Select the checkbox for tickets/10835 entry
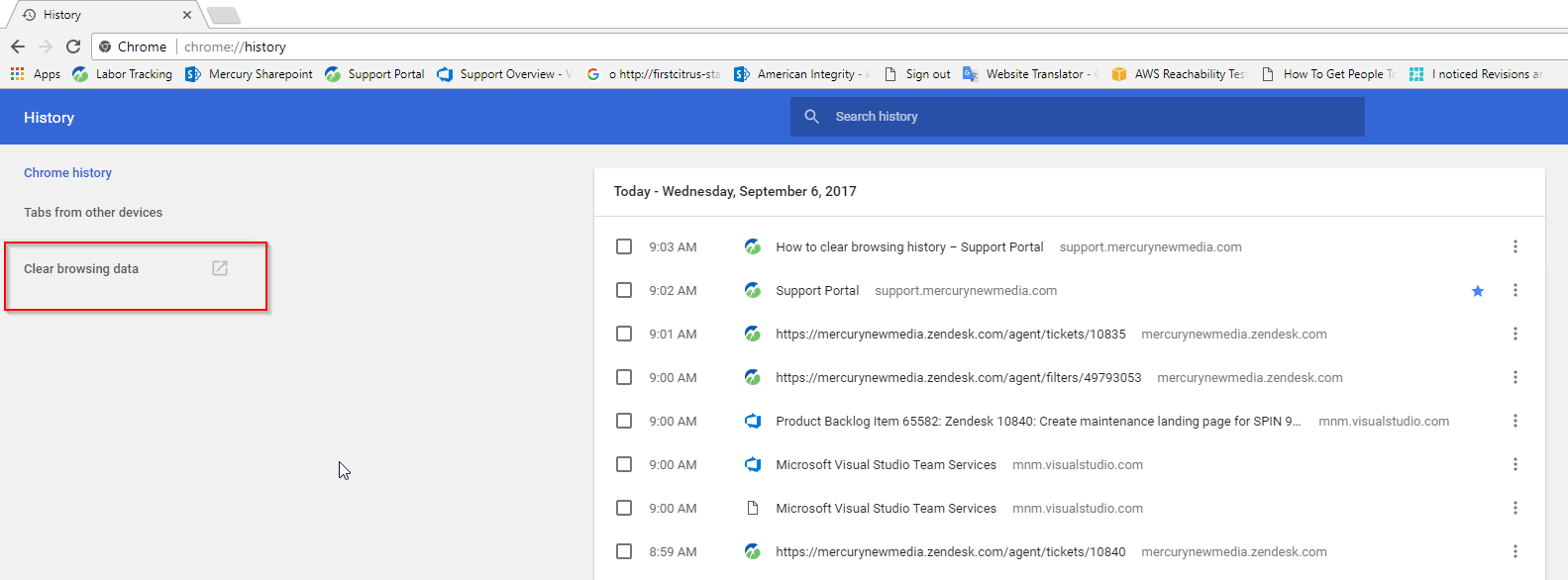 point(624,334)
